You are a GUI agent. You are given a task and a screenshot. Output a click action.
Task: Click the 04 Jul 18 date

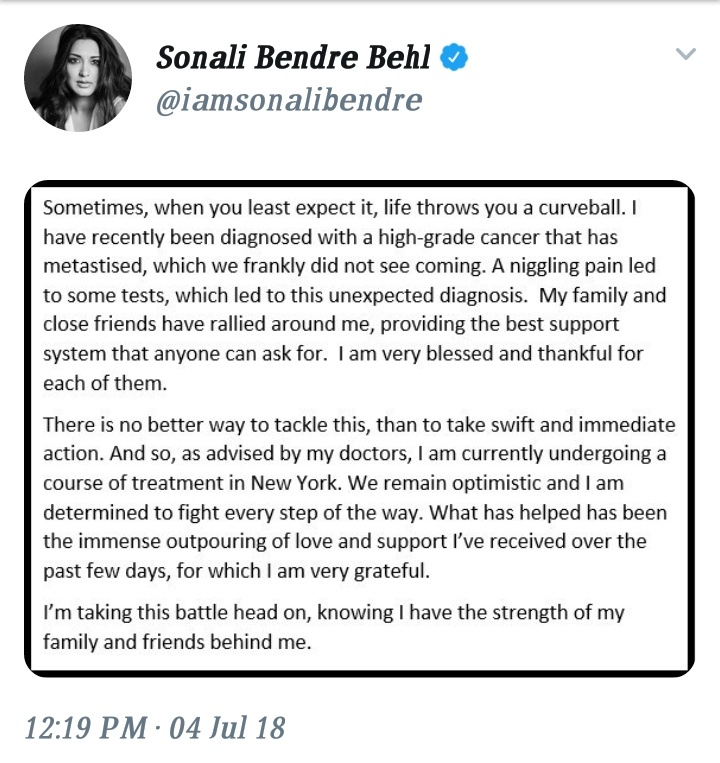pyautogui.click(x=228, y=727)
